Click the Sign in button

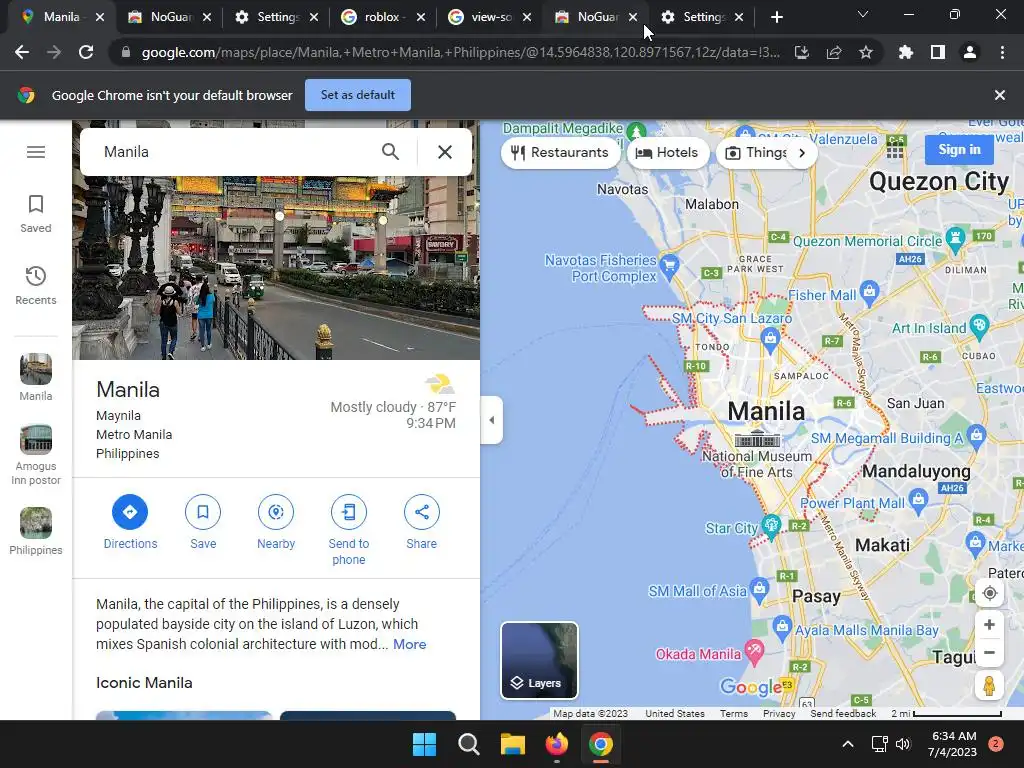pyautogui.click(x=959, y=150)
